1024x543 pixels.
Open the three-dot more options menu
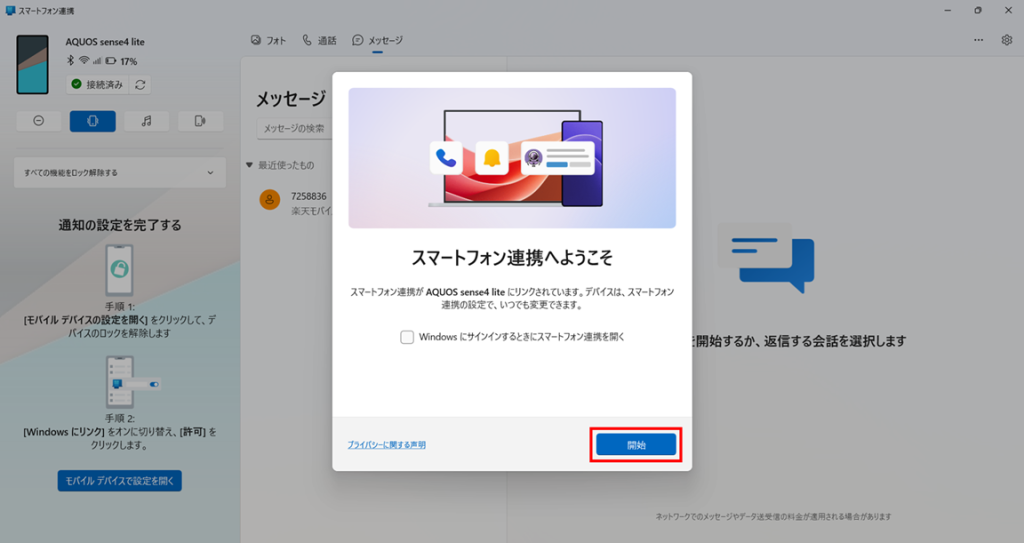pyautogui.click(x=978, y=40)
